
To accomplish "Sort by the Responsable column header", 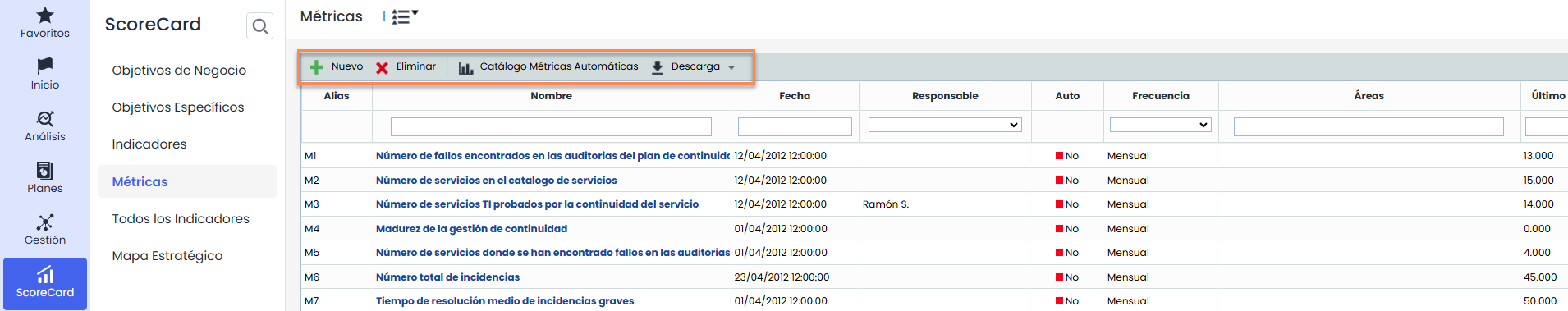I will click(945, 96).
